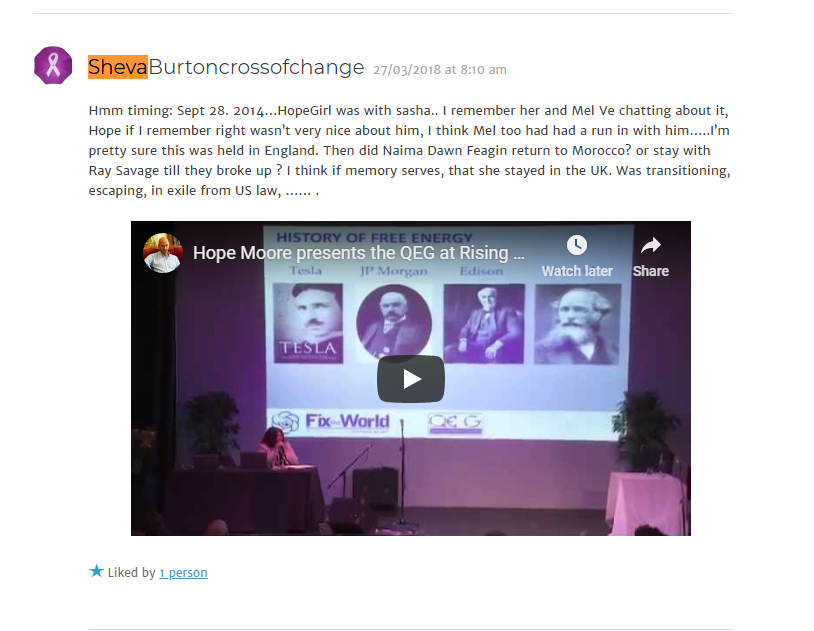Click the blue Like star icon
The height and width of the screenshot is (631, 814).
[96, 571]
